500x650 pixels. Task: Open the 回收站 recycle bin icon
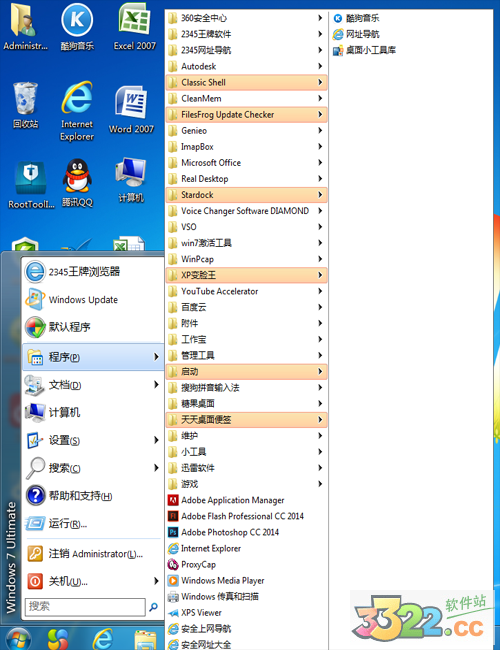25,106
